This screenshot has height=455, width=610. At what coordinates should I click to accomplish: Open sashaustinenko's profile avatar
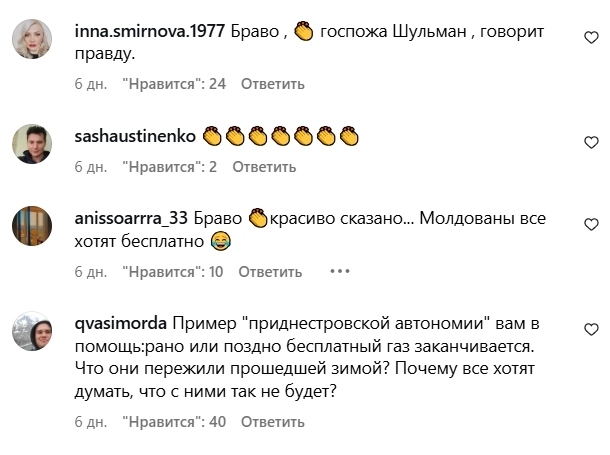[32, 144]
